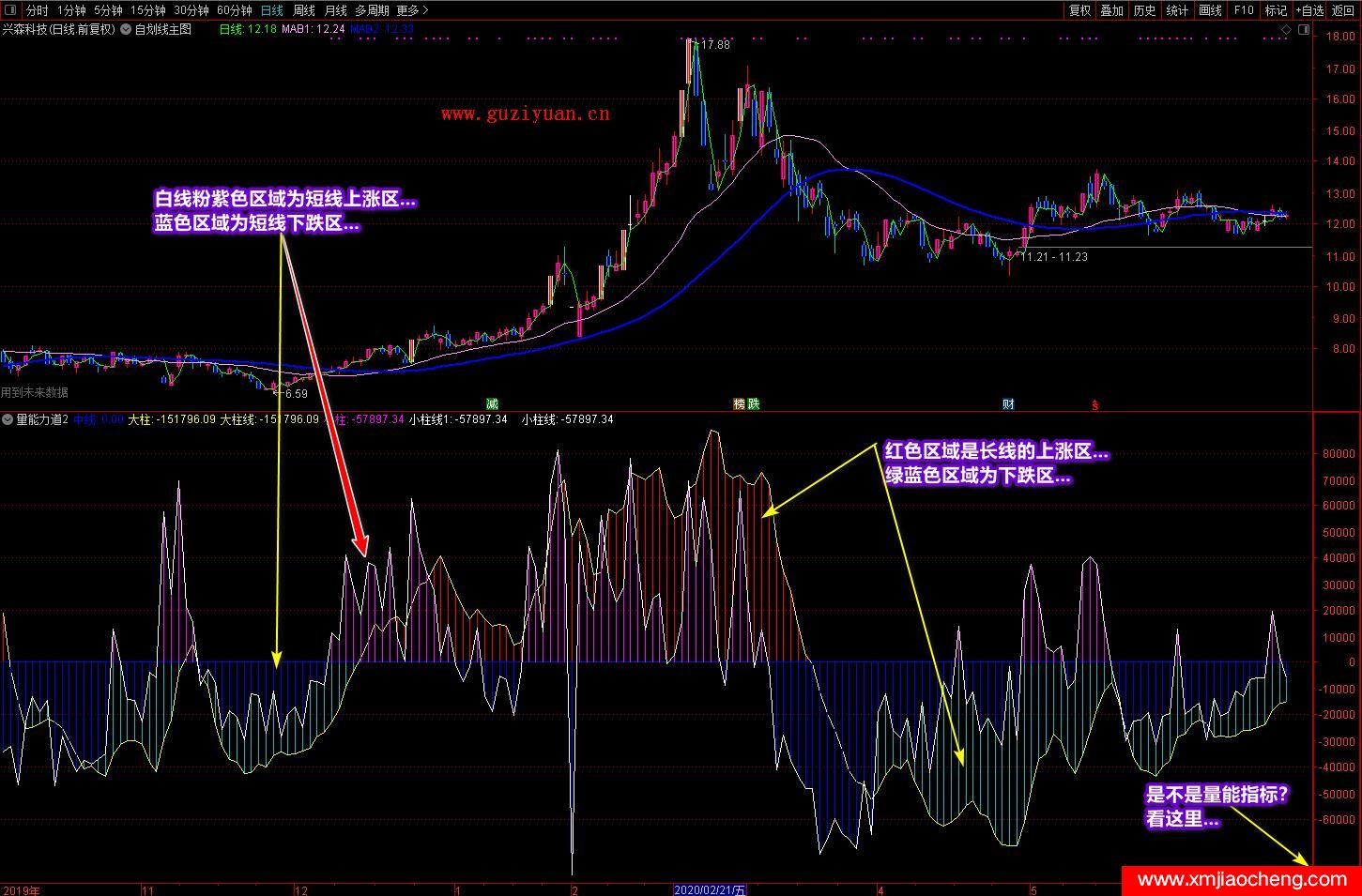Image resolution: width=1362 pixels, height=896 pixels.
Task: Expand the 量能力道2 indicator dropdown arrow
Action: (8, 419)
